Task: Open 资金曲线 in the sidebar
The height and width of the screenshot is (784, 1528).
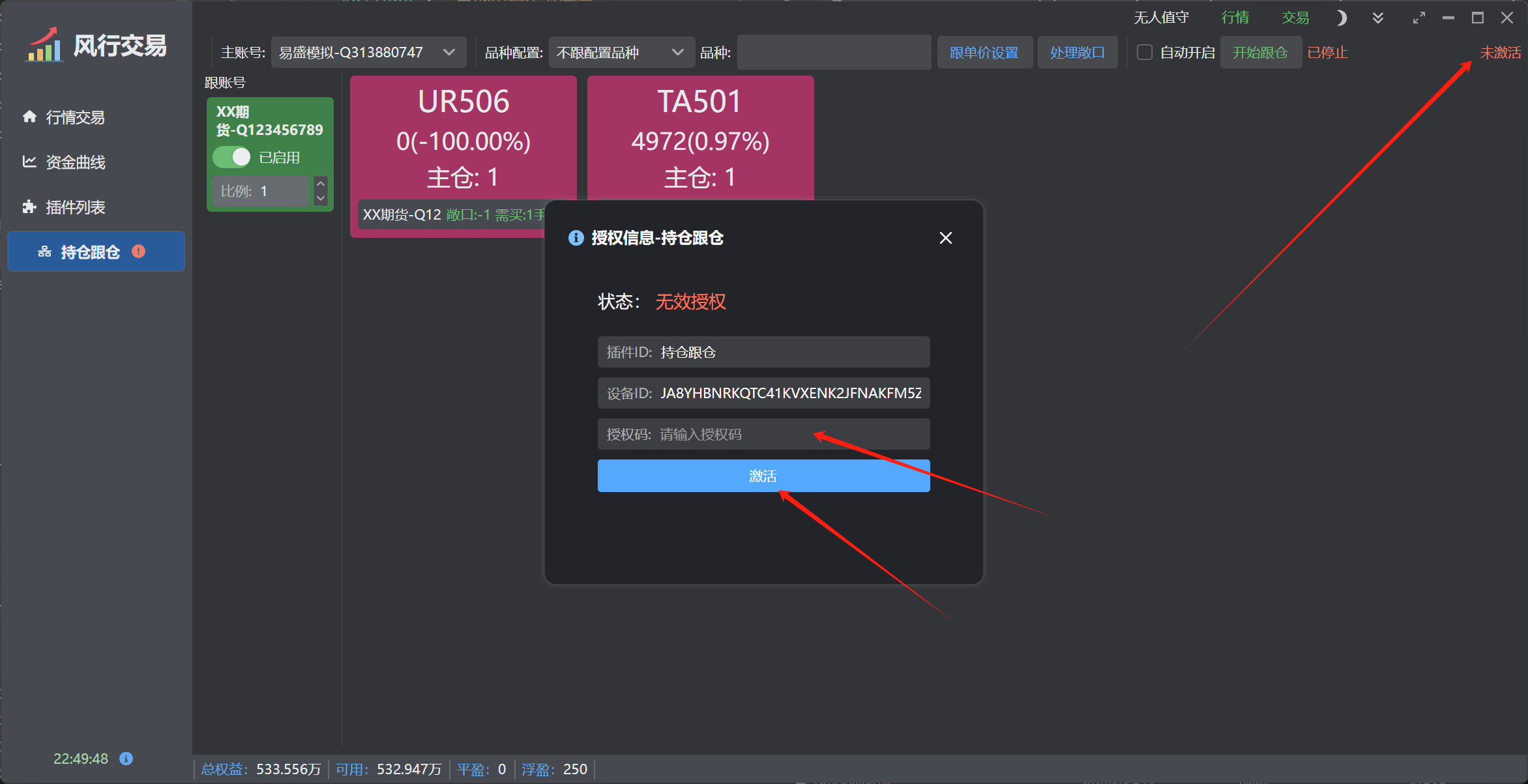Action: tap(75, 162)
